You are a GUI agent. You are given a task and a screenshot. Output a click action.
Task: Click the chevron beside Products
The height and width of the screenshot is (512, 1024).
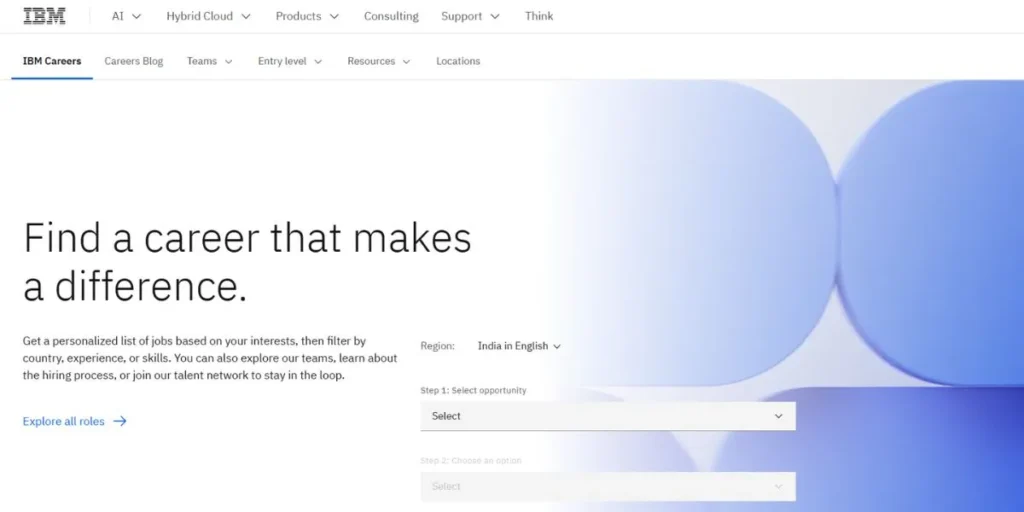point(334,17)
